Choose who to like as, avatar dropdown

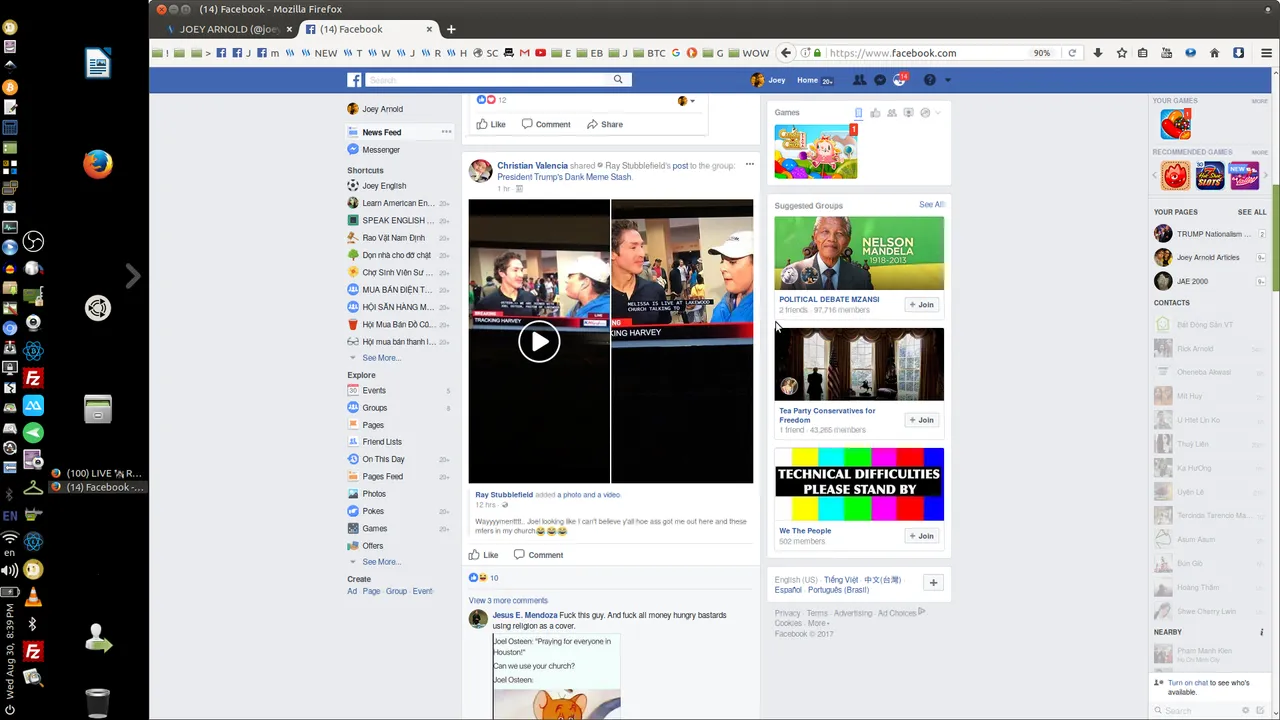[x=686, y=101]
